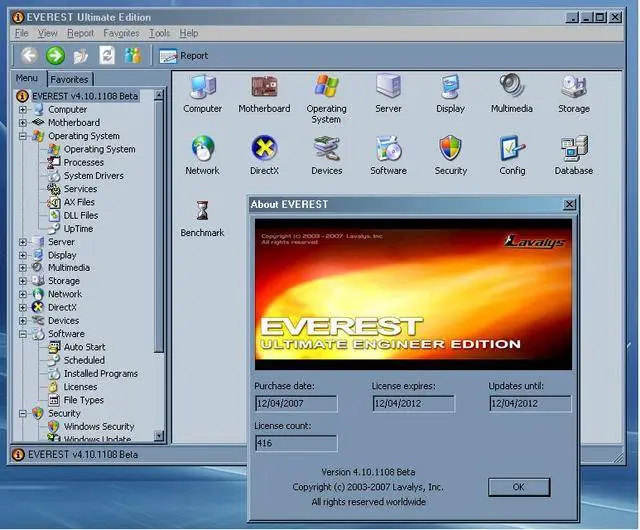Select UpTime in the tree
This screenshot has width=640, height=530.
(78, 229)
